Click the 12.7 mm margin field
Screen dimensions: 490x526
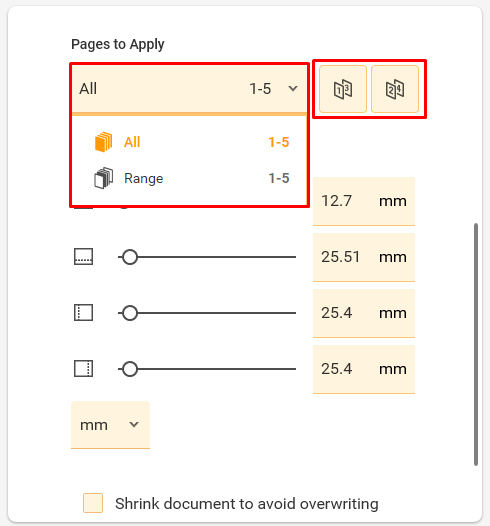click(x=364, y=201)
